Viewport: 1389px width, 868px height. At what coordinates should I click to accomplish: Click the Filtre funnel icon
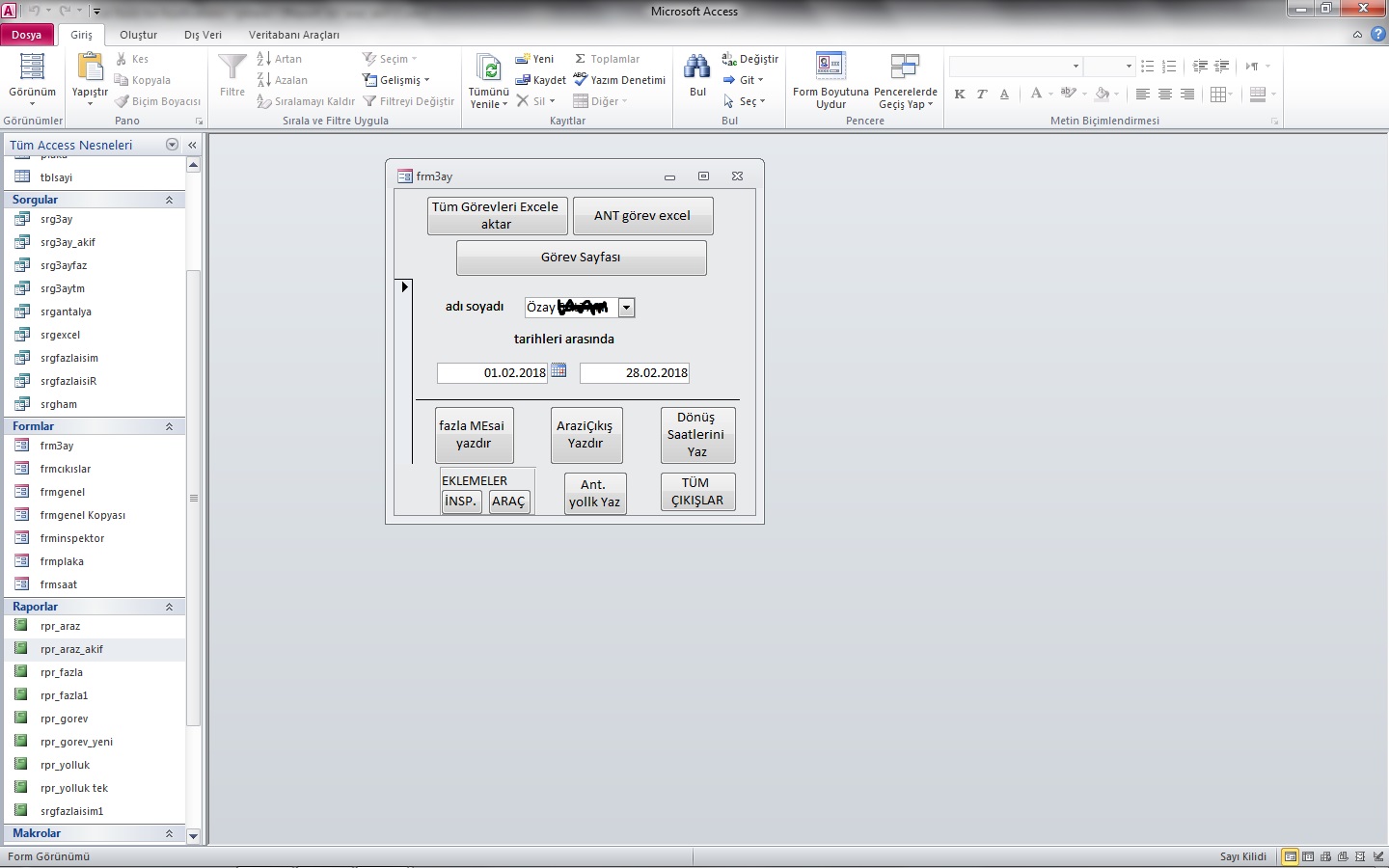pyautogui.click(x=232, y=68)
